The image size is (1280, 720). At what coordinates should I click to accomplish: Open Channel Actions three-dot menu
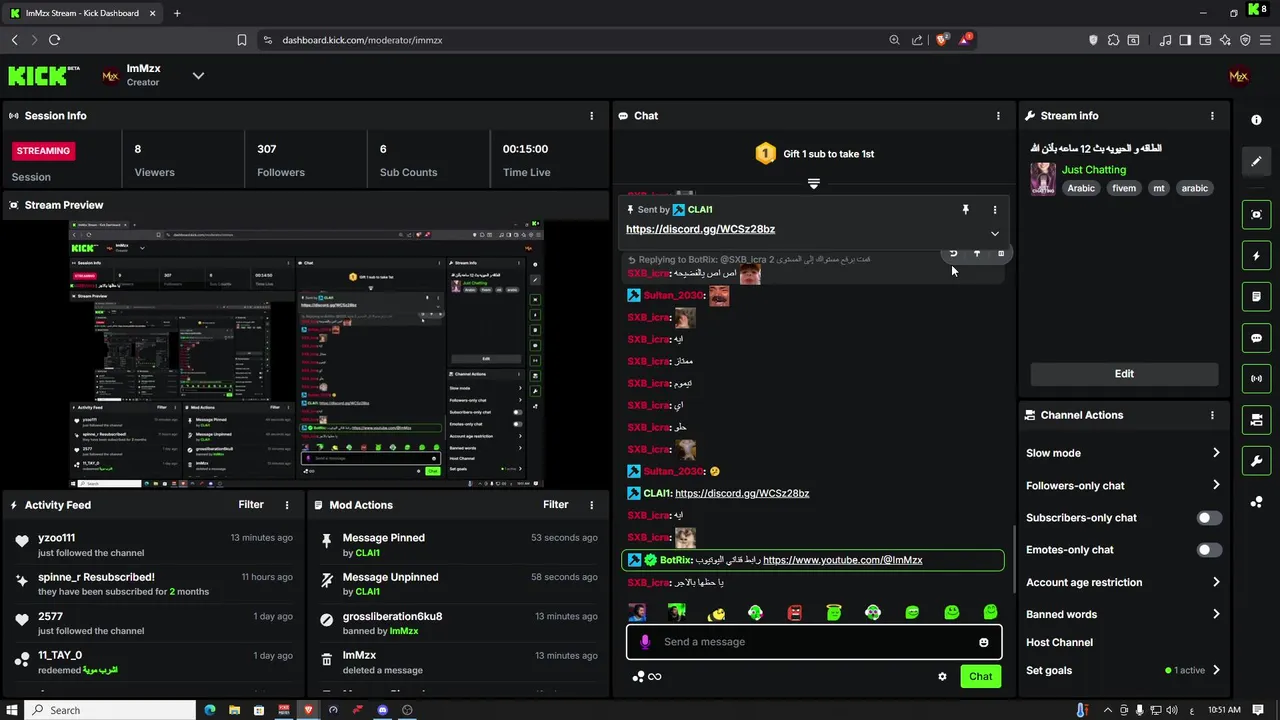click(x=1212, y=415)
